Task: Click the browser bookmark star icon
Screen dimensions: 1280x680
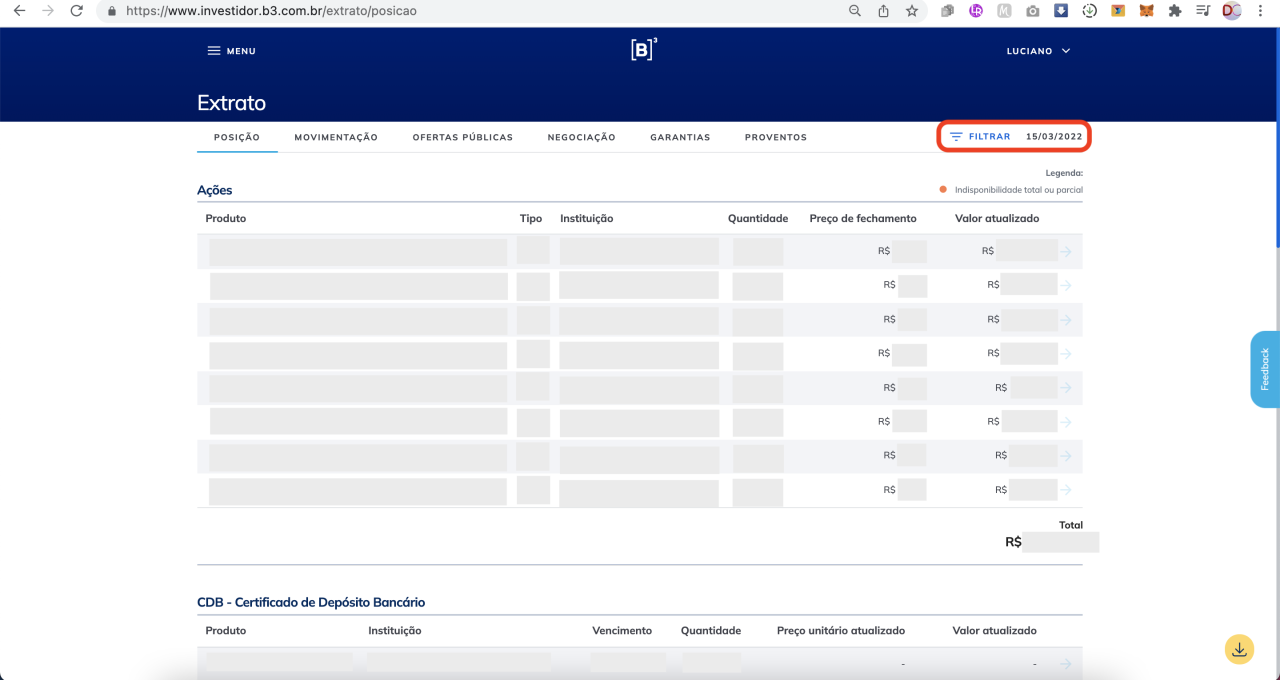Action: pos(911,10)
